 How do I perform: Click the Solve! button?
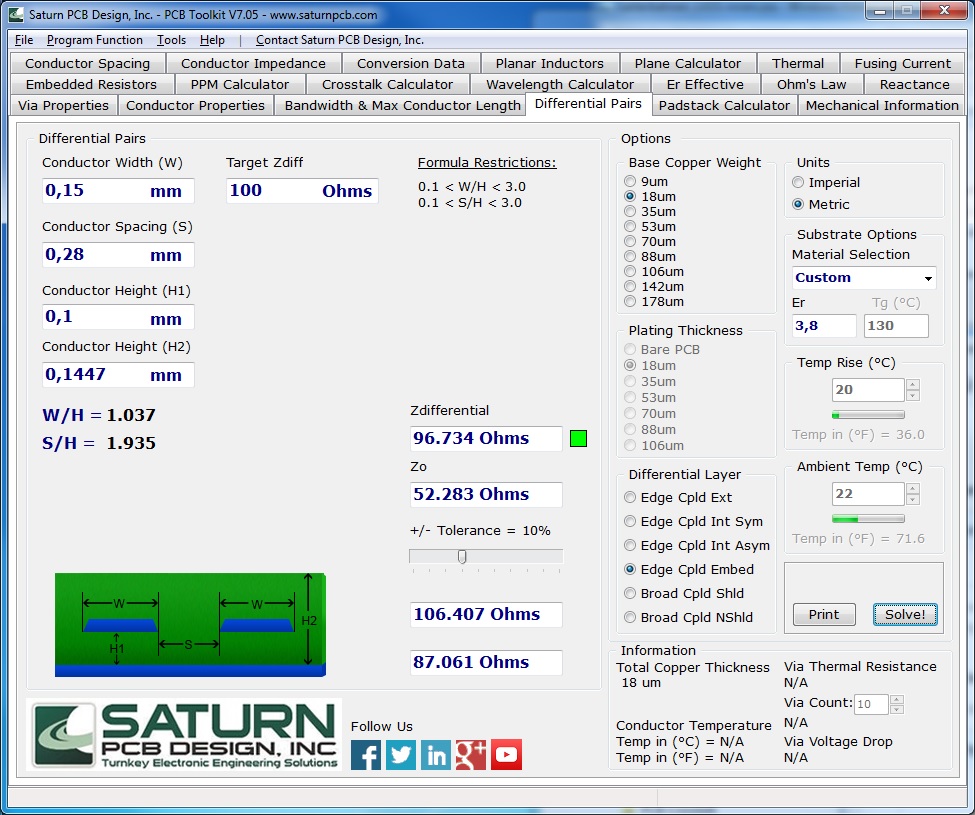pyautogui.click(x=905, y=615)
